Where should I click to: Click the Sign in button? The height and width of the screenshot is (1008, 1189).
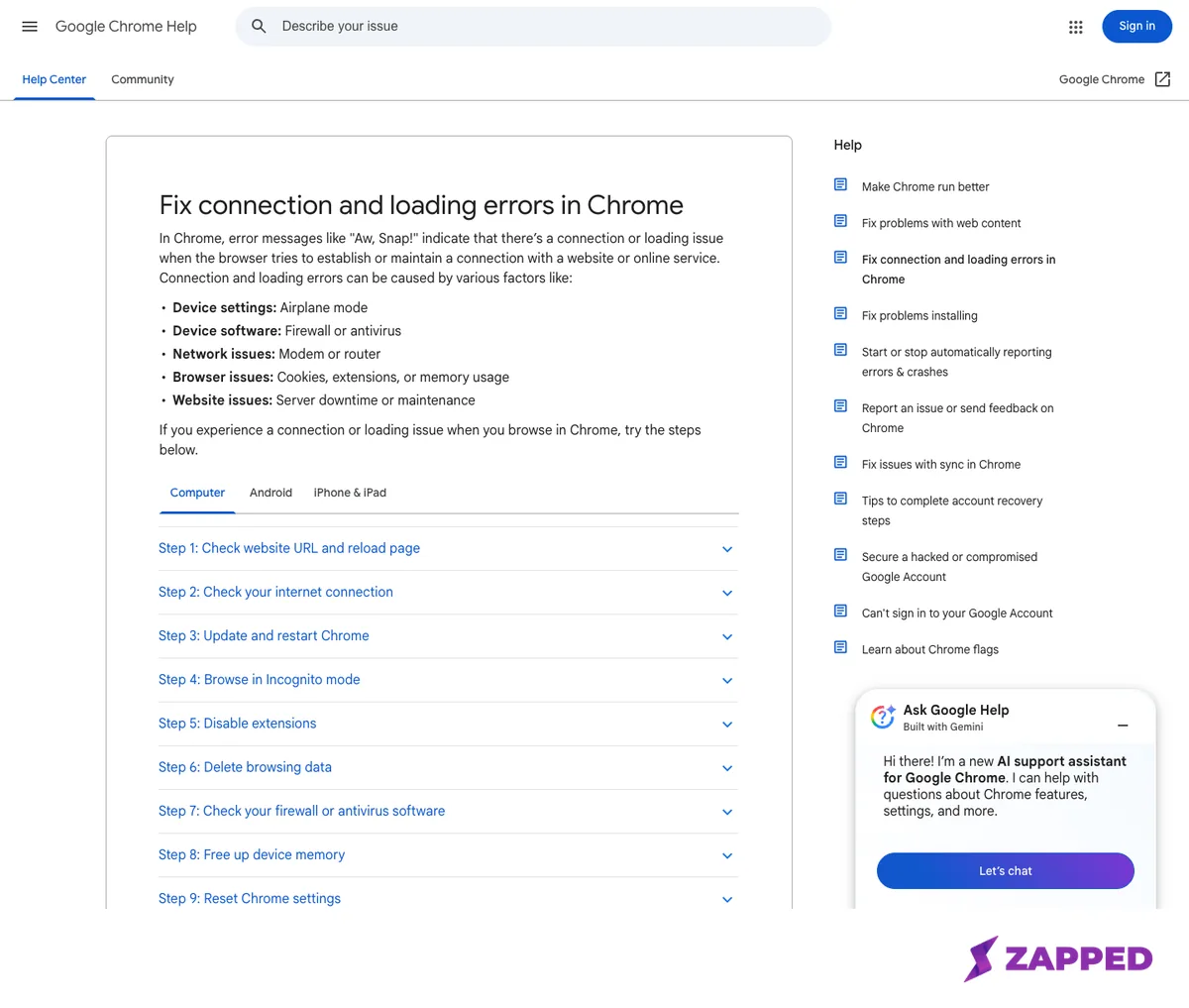[1136, 27]
